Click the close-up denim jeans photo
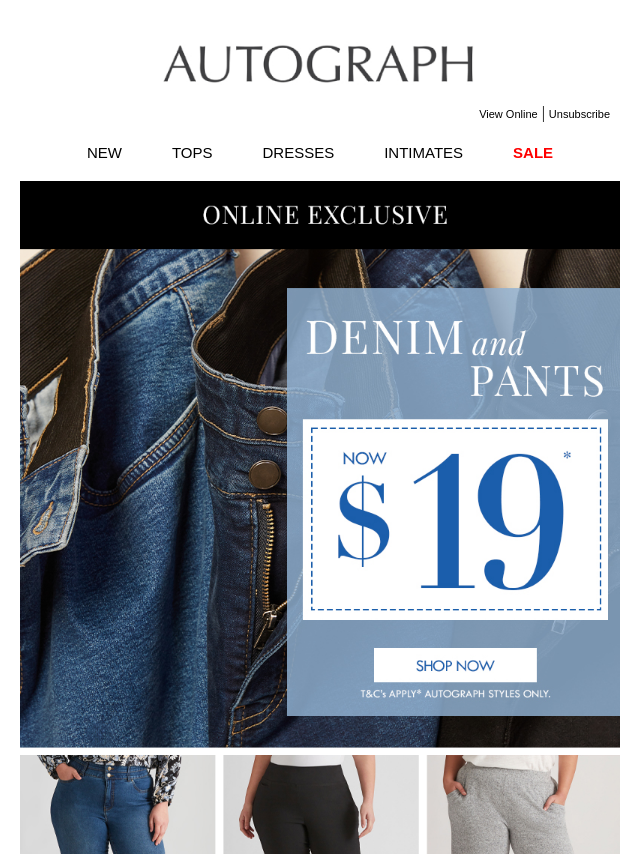This screenshot has height=854, width=640. [154, 498]
